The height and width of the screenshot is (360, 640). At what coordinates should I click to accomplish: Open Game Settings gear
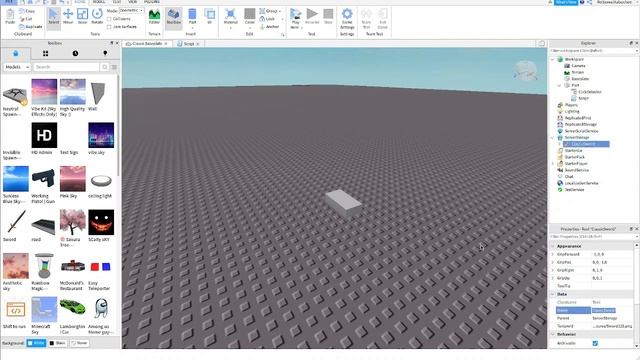click(x=347, y=18)
